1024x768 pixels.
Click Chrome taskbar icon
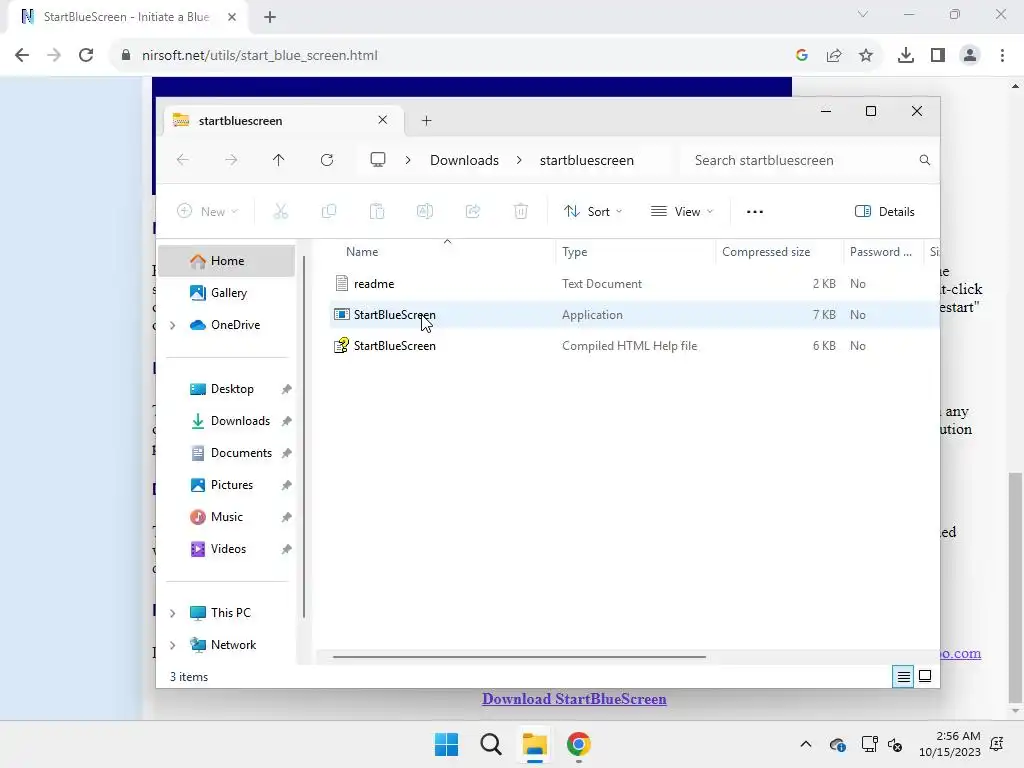[x=579, y=744]
